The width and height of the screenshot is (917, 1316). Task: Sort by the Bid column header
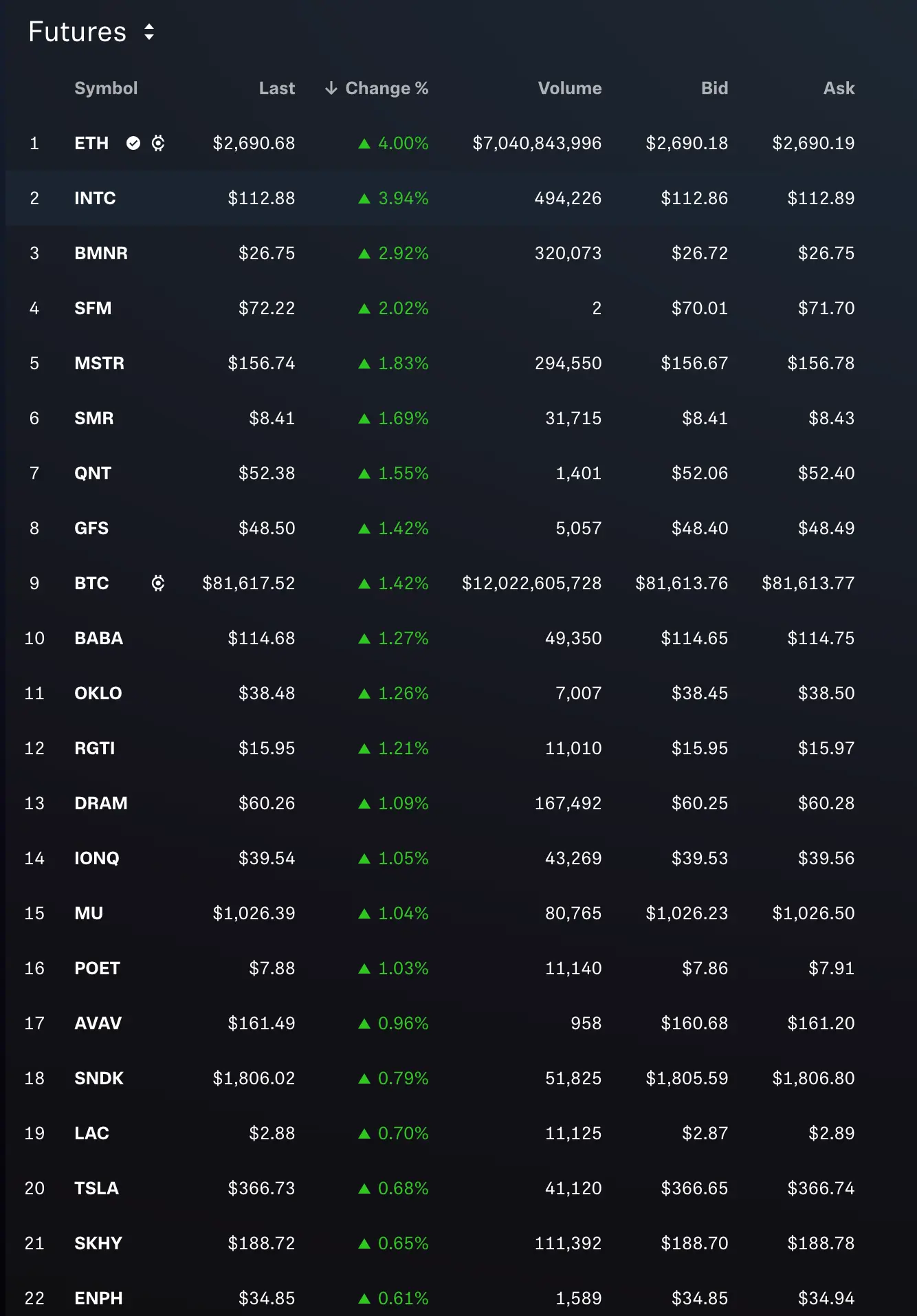(714, 88)
